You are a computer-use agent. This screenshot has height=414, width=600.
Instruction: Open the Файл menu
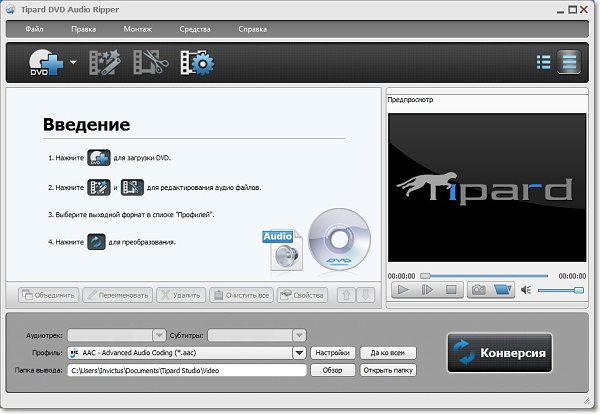coord(34,29)
